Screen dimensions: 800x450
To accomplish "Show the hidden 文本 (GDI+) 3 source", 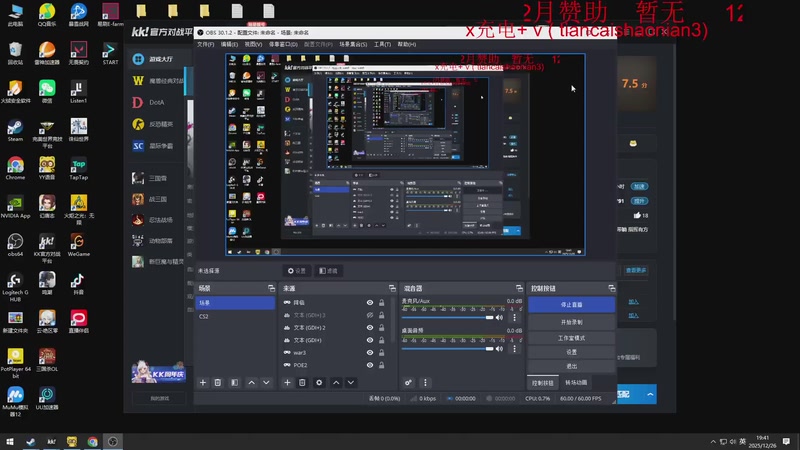I will [x=370, y=315].
